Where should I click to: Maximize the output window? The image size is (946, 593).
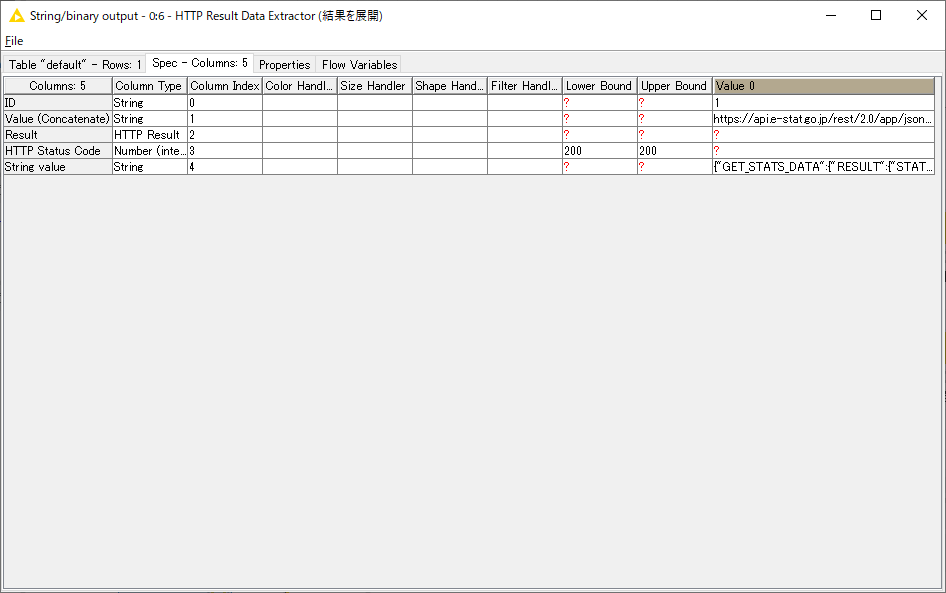[x=876, y=15]
